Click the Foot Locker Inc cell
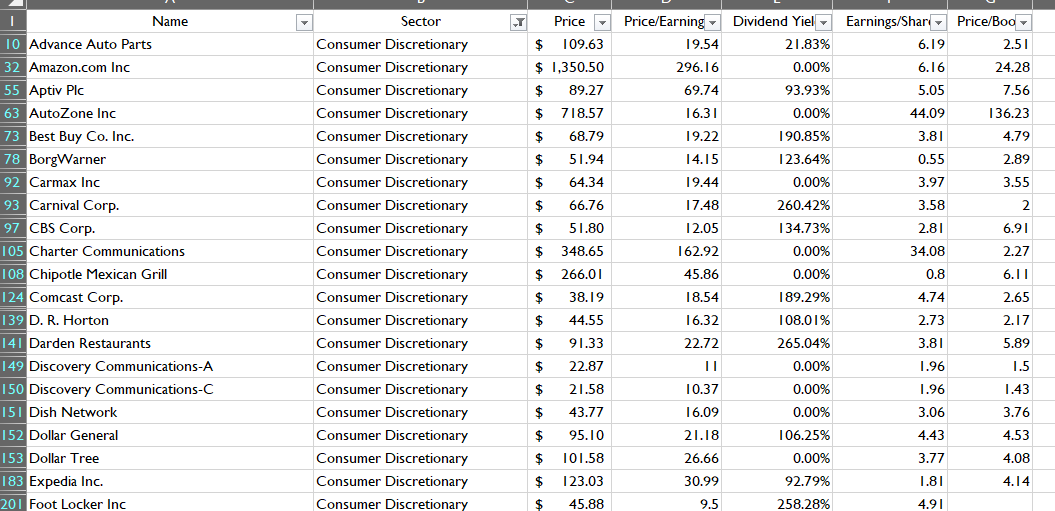 click(170, 503)
